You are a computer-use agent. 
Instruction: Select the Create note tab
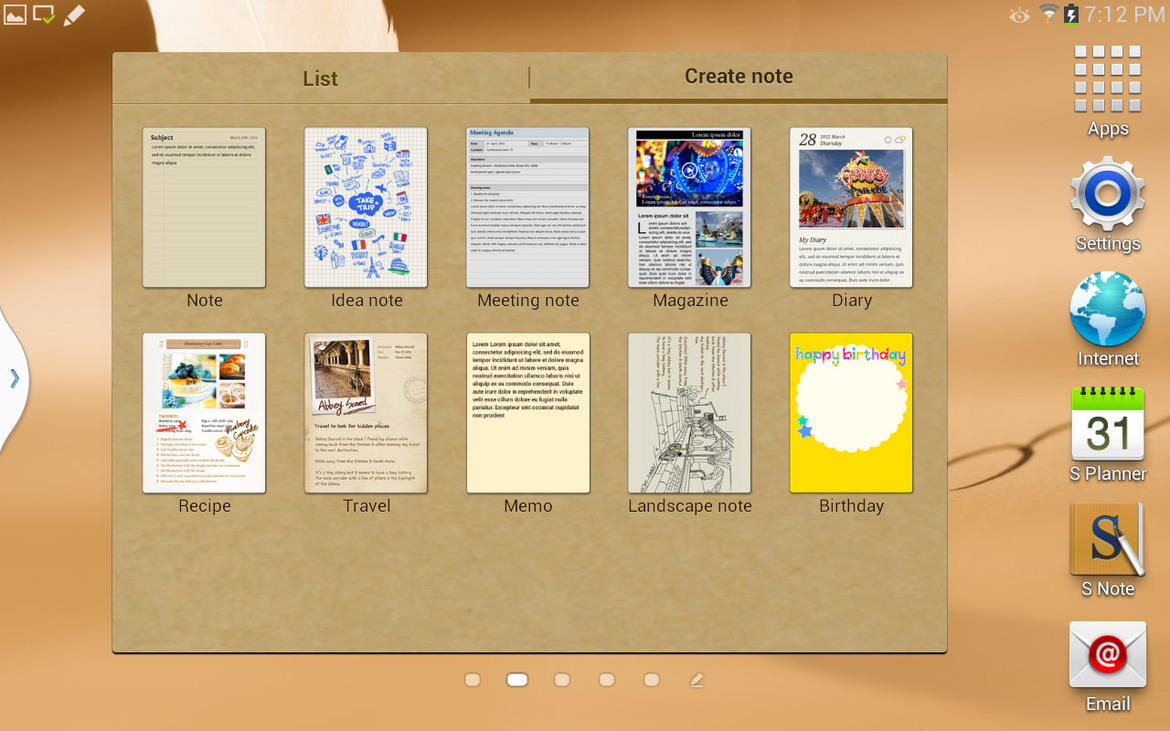pyautogui.click(x=739, y=77)
